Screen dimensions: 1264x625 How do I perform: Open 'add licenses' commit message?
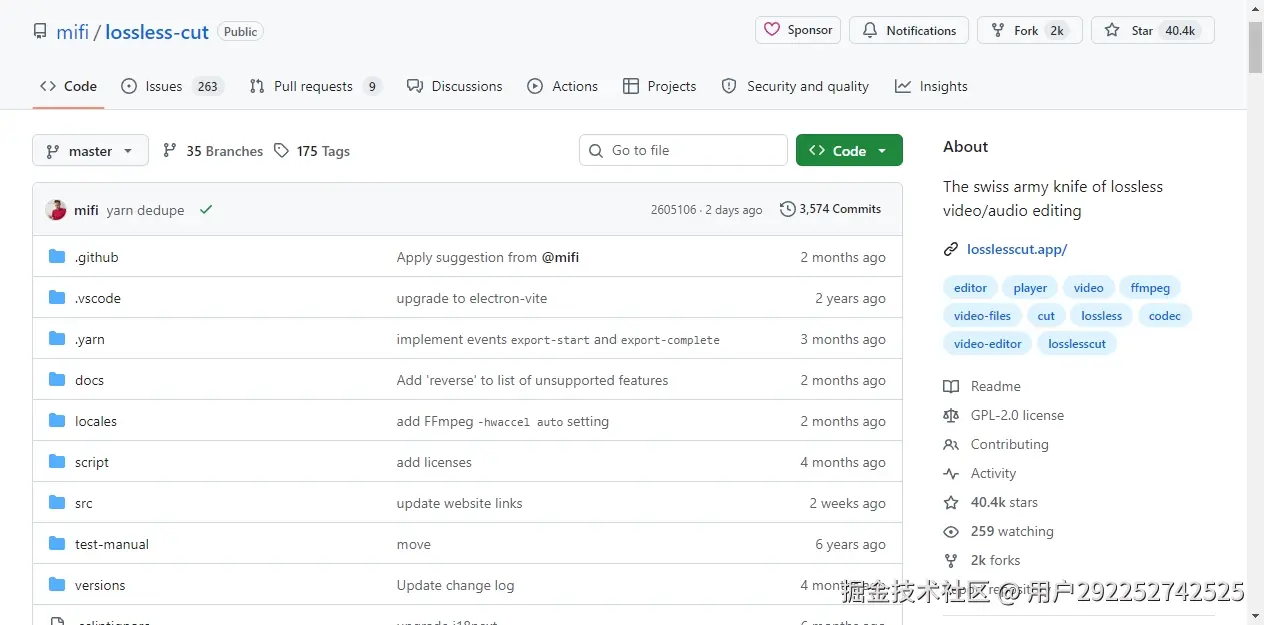coord(434,462)
